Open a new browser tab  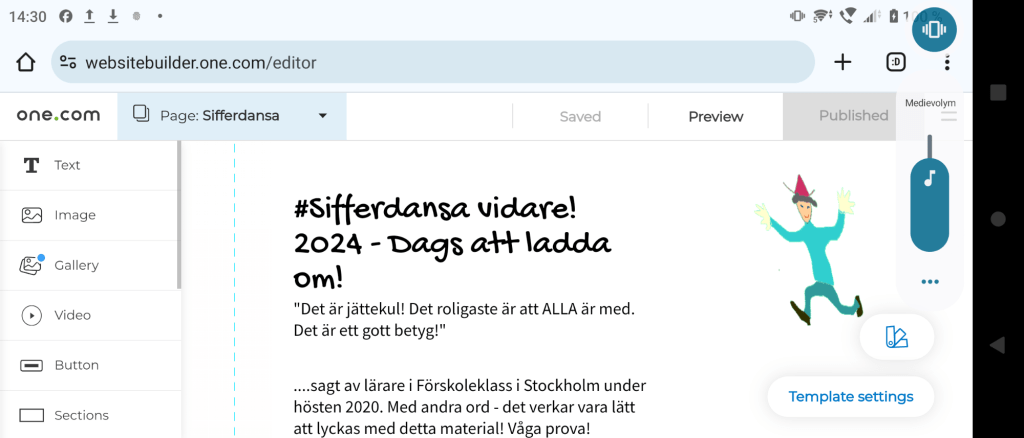click(843, 62)
